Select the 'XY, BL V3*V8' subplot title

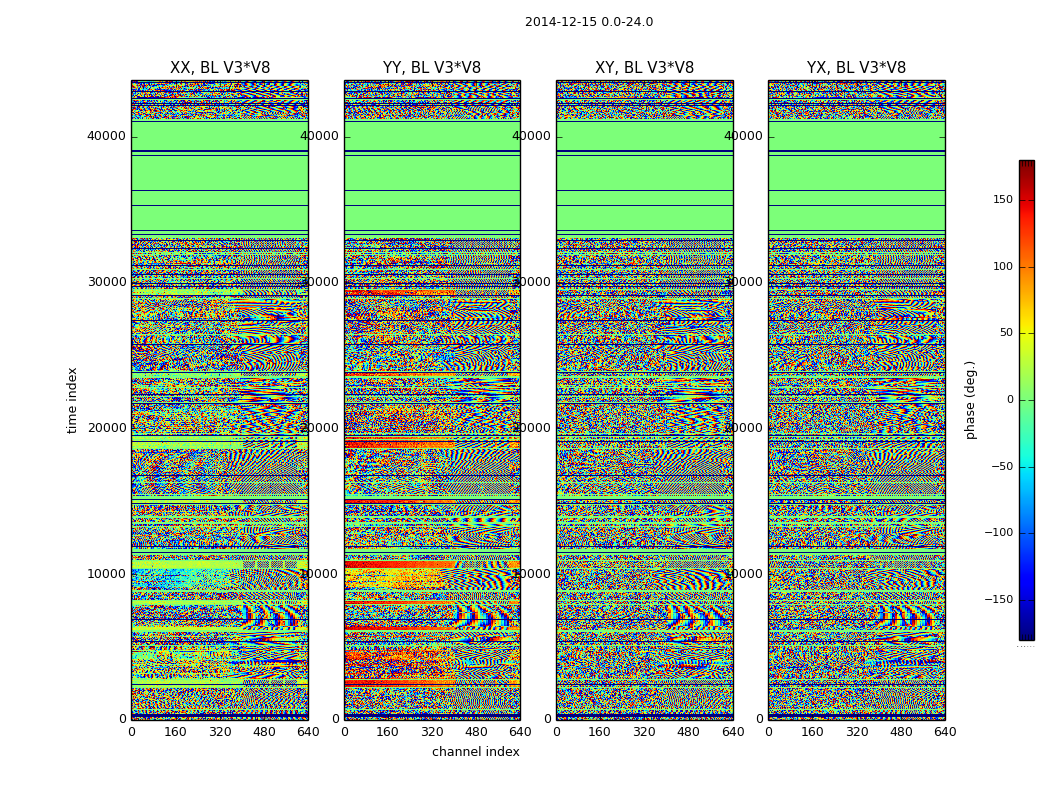click(644, 68)
